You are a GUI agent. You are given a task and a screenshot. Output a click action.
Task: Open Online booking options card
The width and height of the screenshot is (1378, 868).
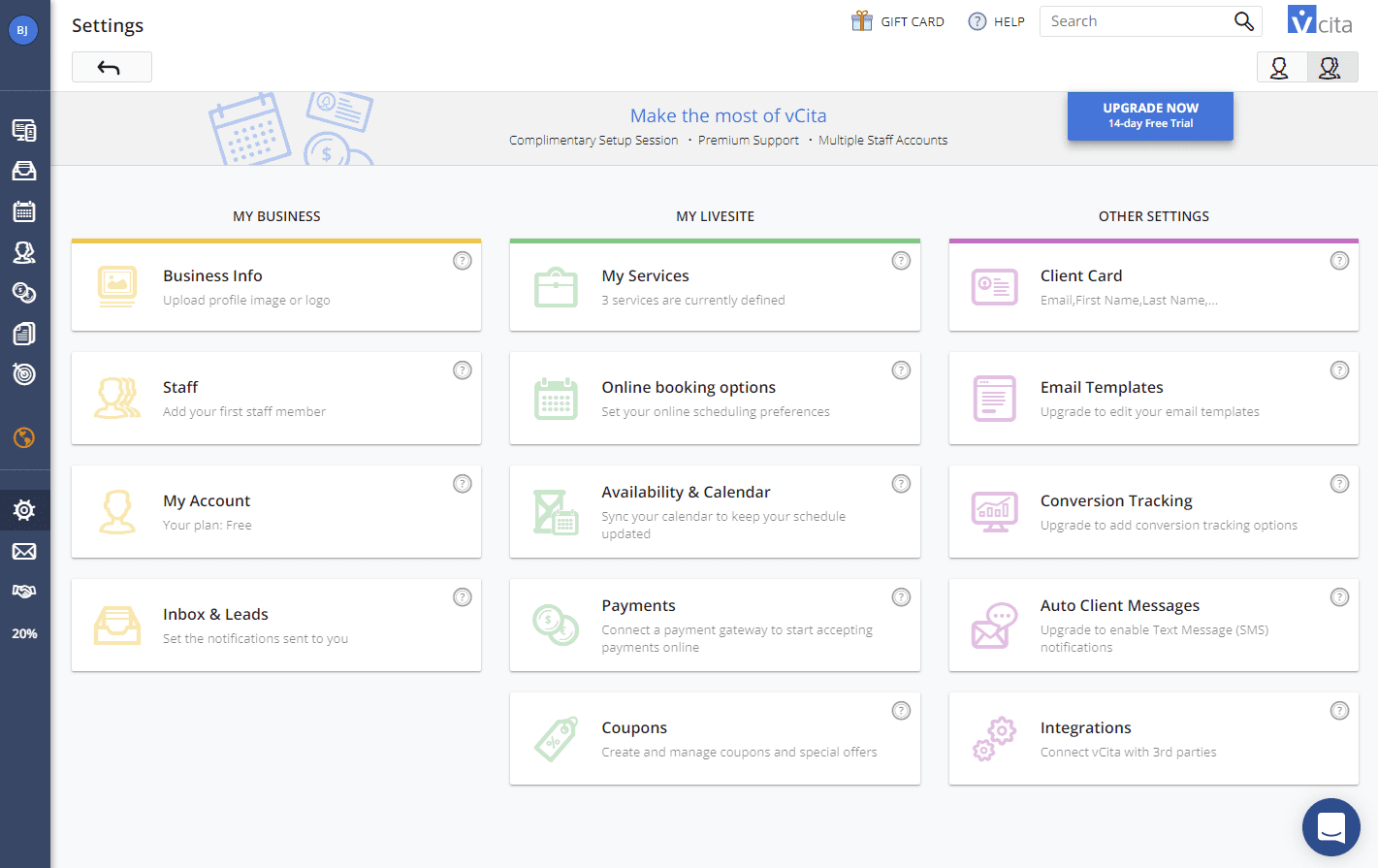pyautogui.click(x=715, y=399)
